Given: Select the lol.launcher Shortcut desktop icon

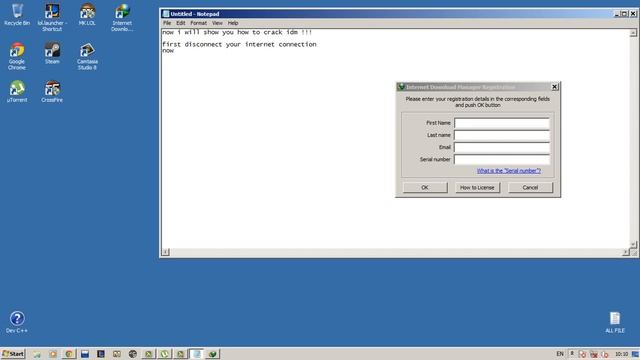Looking at the screenshot, I should pos(52,18).
